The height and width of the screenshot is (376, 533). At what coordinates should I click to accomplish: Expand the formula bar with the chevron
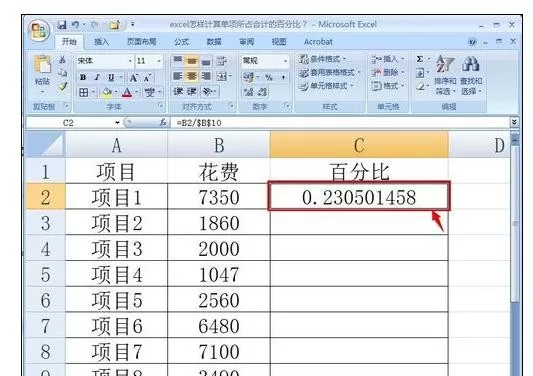[x=514, y=122]
